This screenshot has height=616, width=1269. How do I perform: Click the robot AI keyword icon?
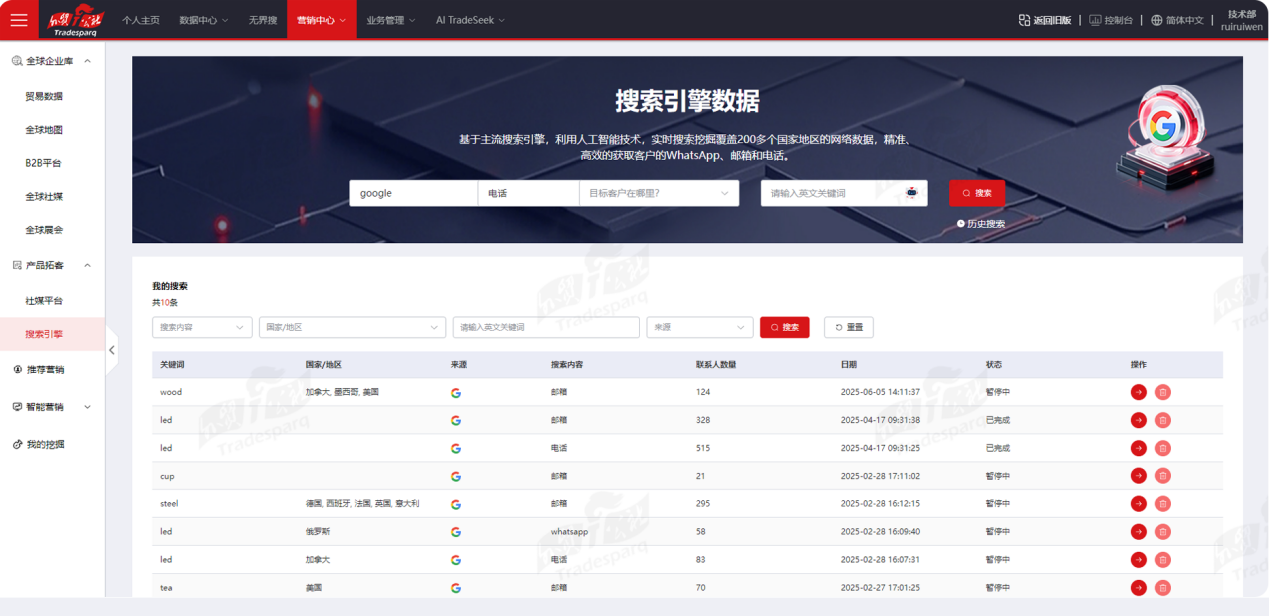pos(911,193)
